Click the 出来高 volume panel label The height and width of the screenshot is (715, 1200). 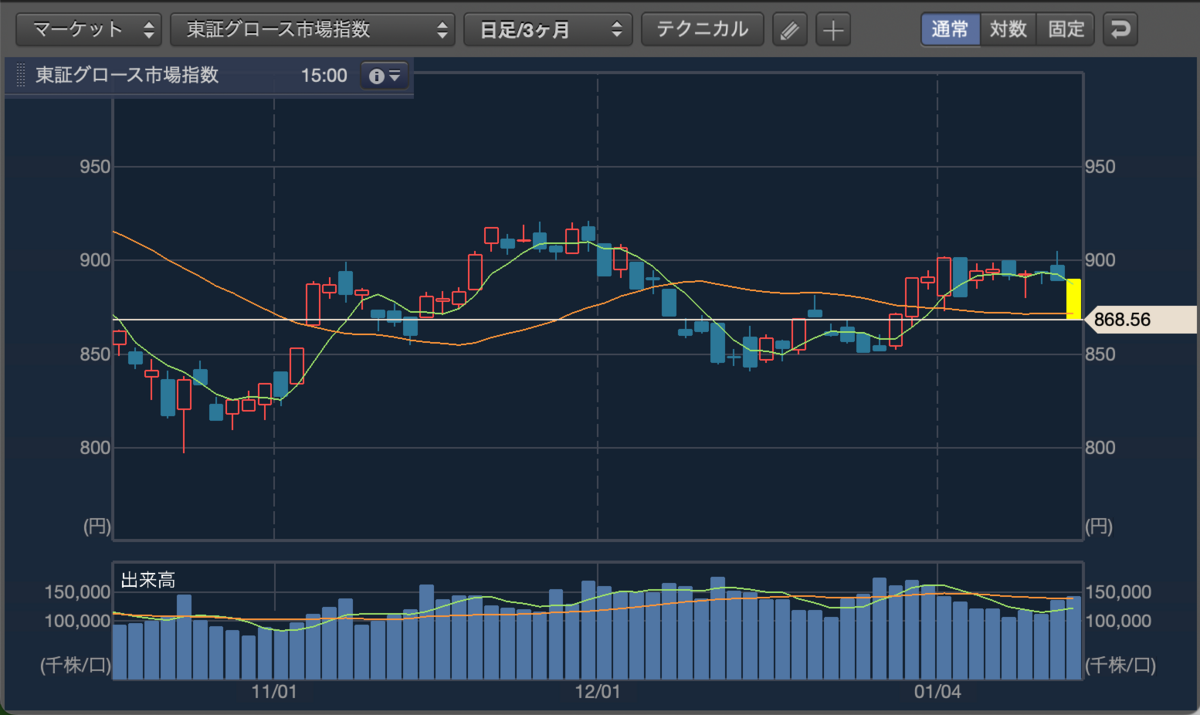click(x=149, y=579)
